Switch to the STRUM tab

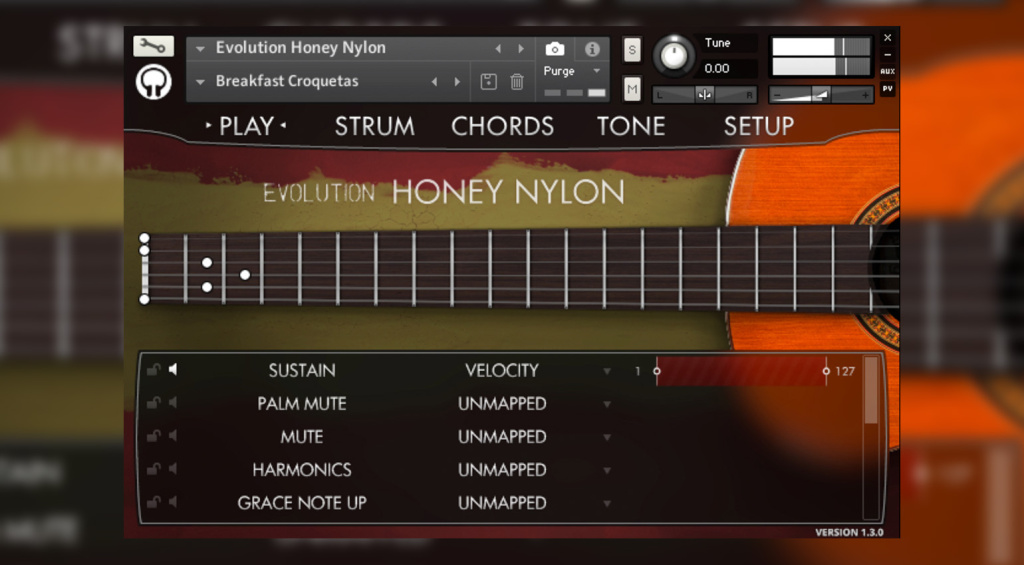pyautogui.click(x=374, y=126)
